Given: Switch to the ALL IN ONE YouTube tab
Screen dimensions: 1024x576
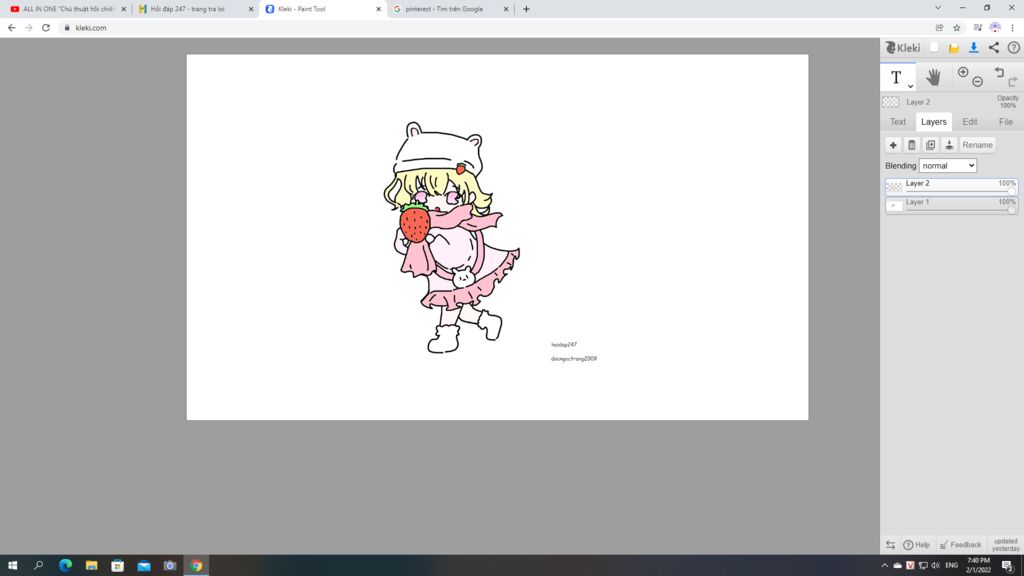Looking at the screenshot, I should click(67, 9).
